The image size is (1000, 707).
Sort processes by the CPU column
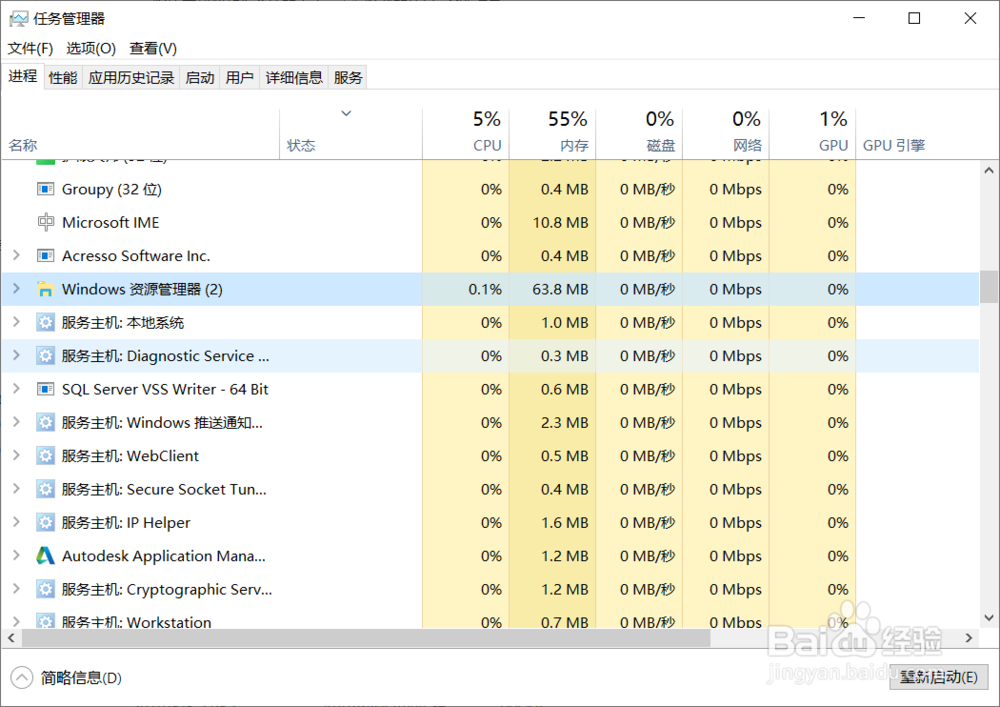coord(466,133)
